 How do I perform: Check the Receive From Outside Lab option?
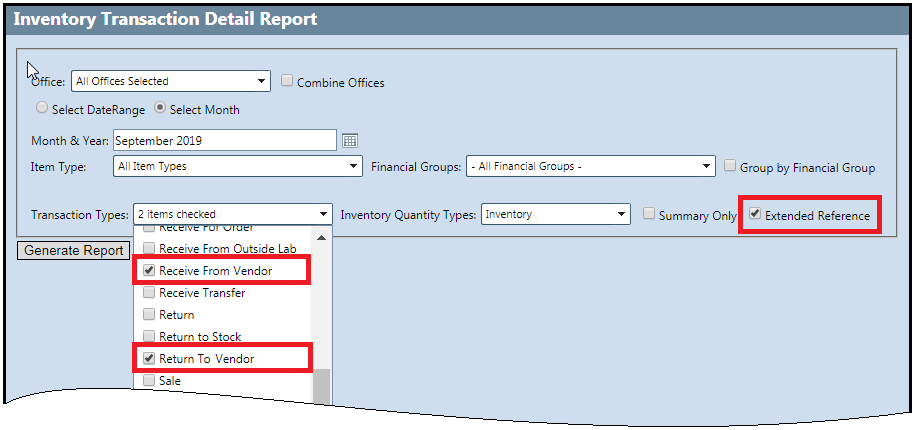click(149, 249)
